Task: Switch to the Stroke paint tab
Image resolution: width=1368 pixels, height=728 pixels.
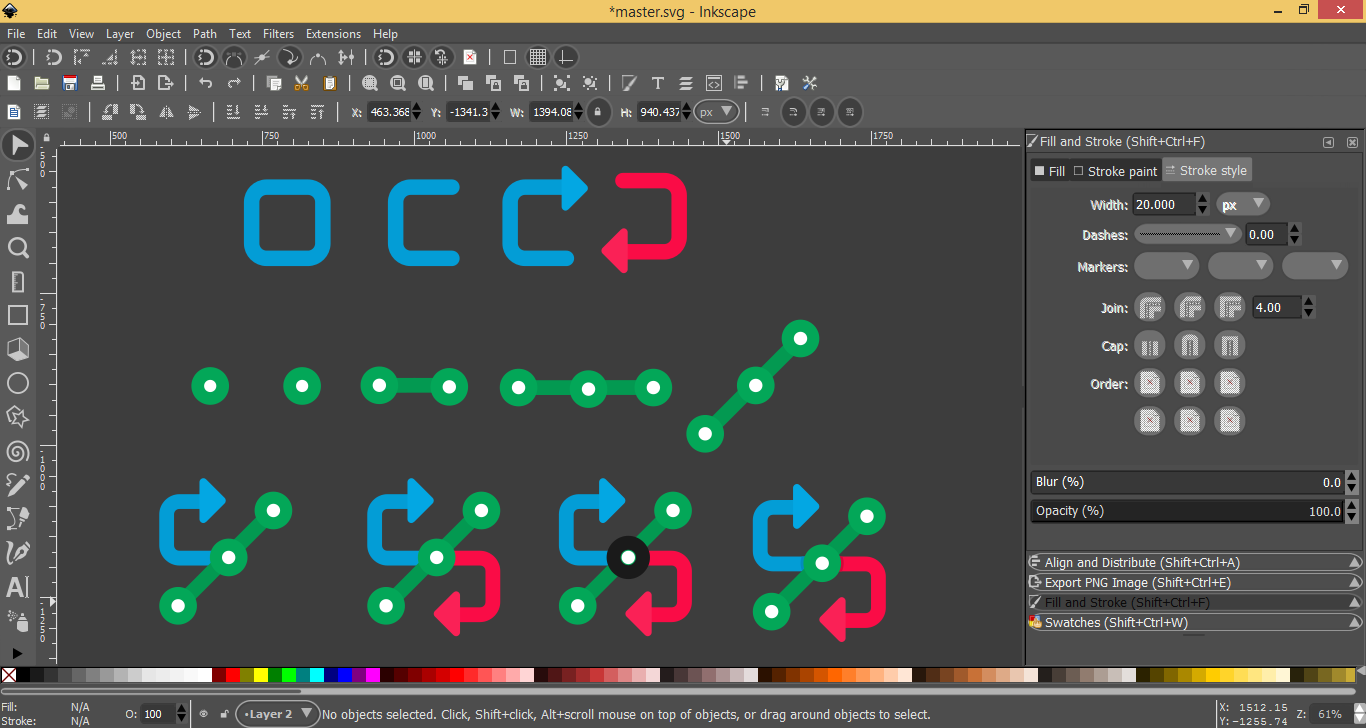Action: (x=1115, y=171)
